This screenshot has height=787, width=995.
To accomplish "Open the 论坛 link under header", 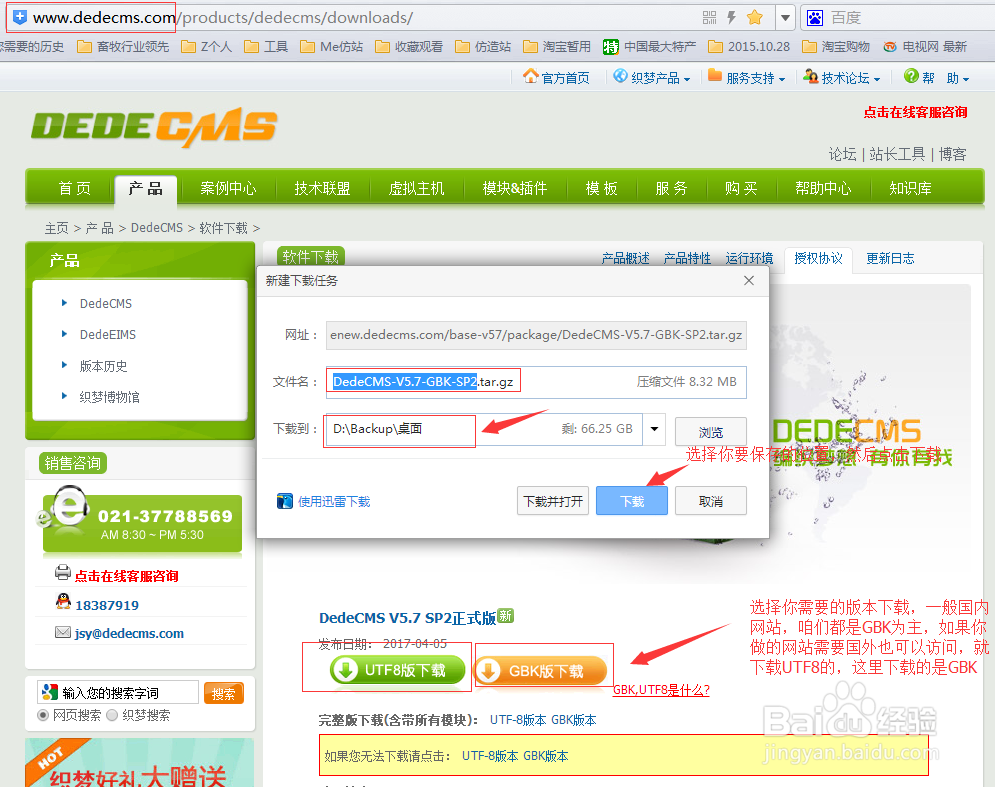I will [x=842, y=154].
